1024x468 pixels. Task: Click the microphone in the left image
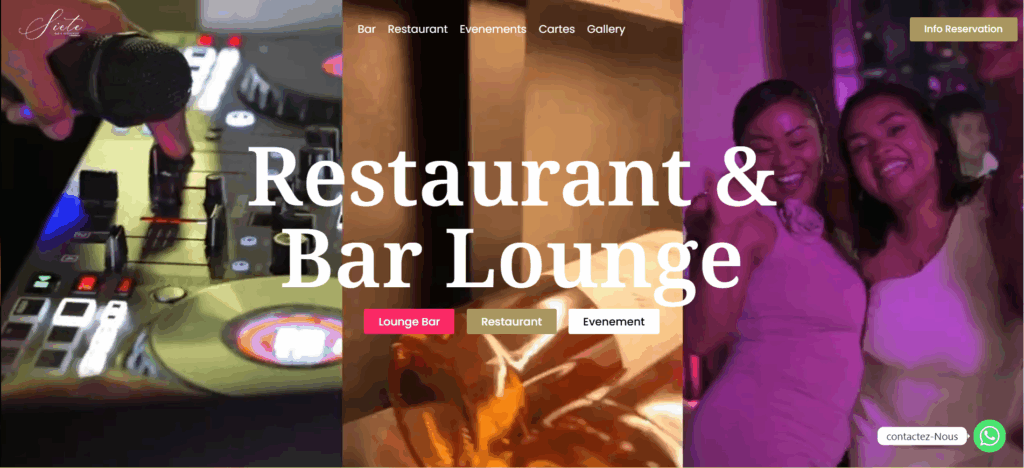point(121,78)
